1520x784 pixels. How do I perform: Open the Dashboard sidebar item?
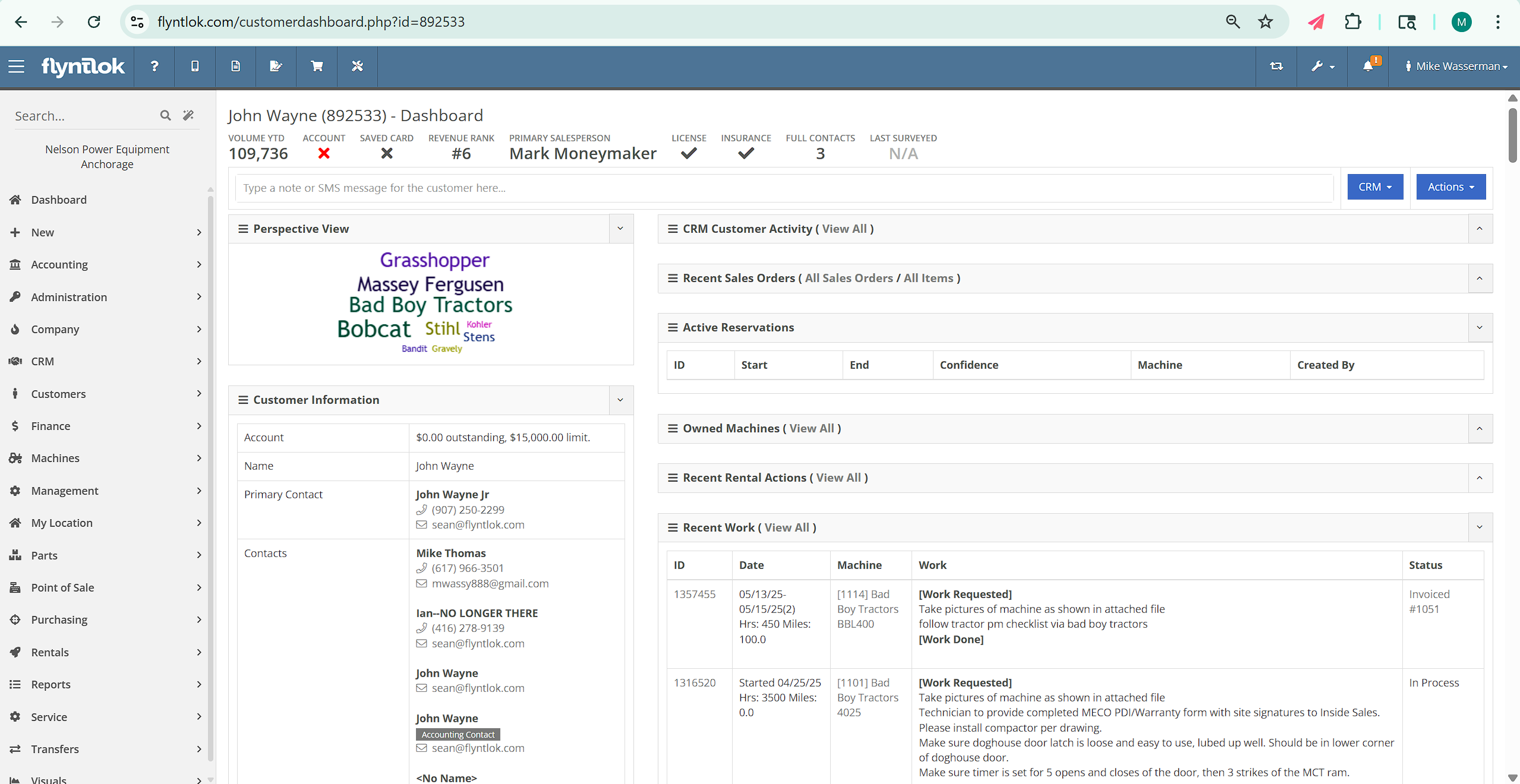click(59, 200)
